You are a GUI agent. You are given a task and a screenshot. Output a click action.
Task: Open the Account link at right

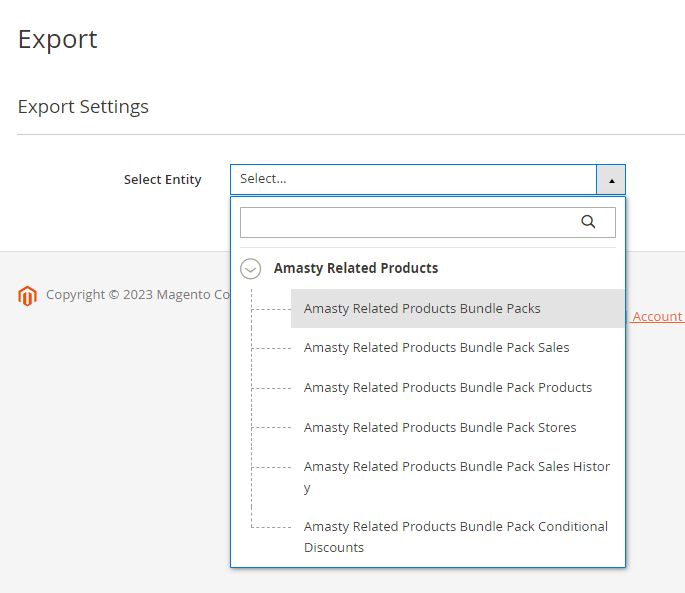pos(657,316)
